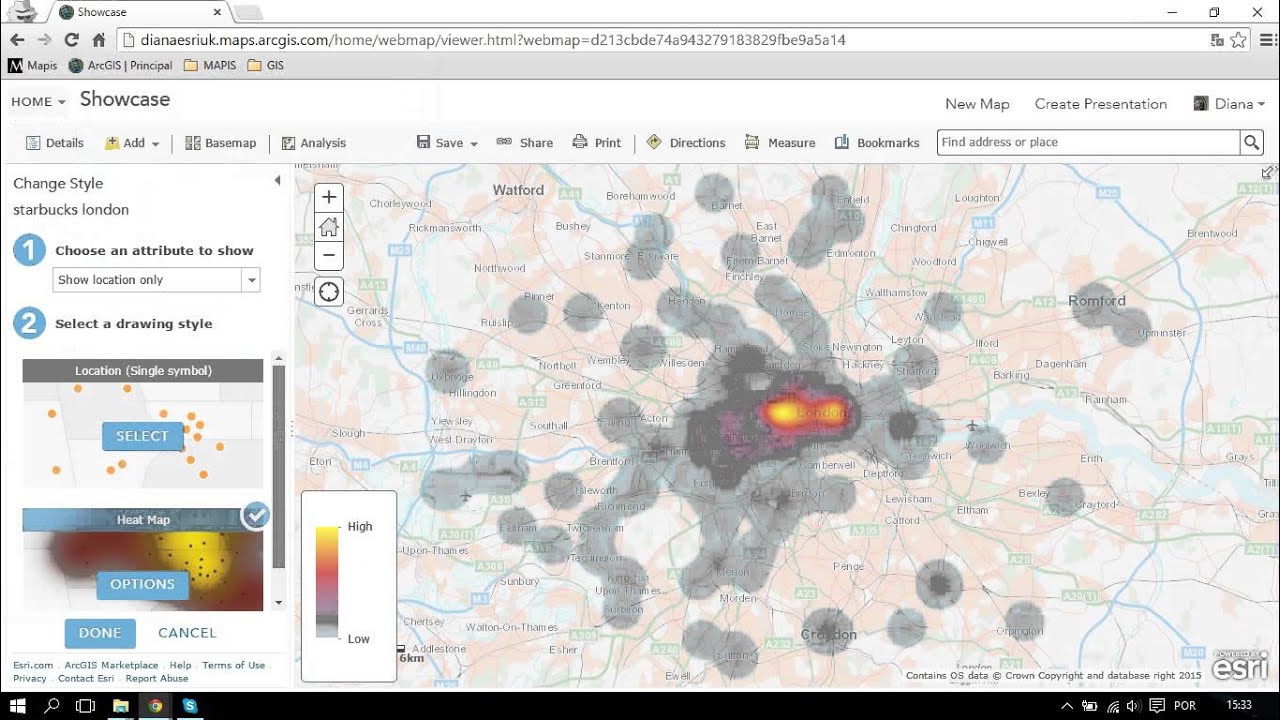Cancel the style change
The width and height of the screenshot is (1280, 720).
(x=187, y=633)
